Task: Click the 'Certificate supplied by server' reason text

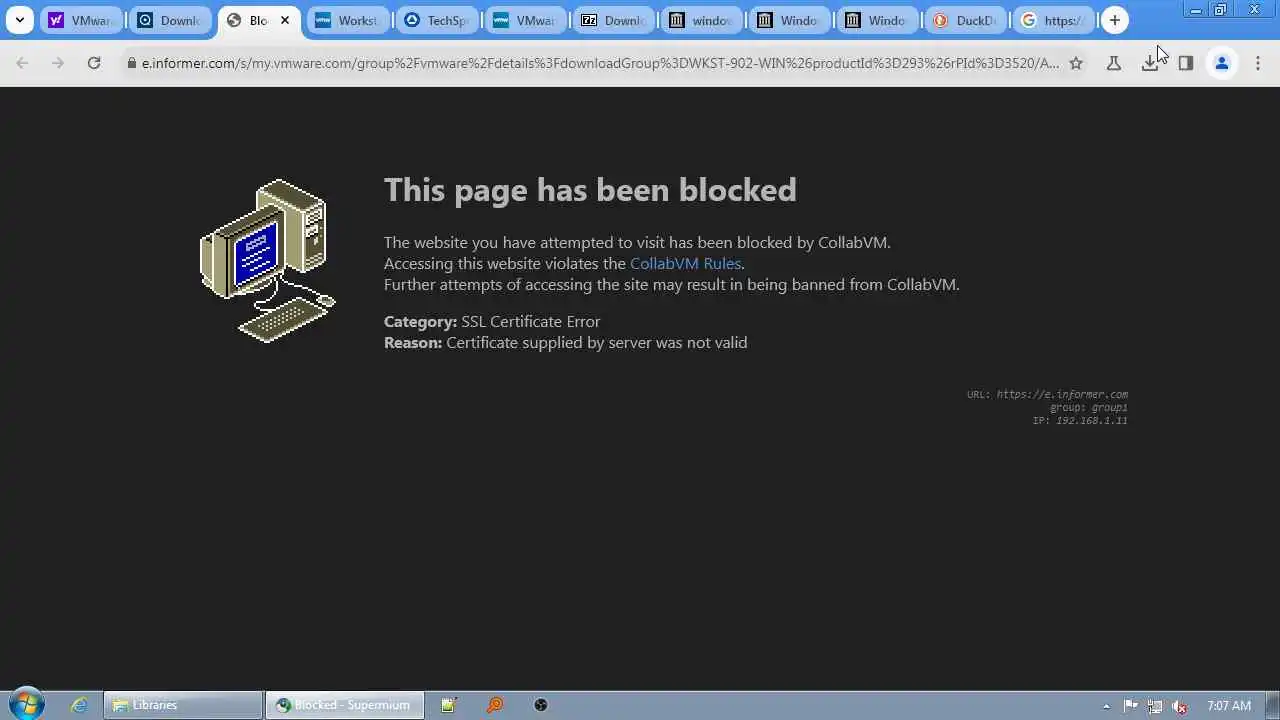Action: click(x=596, y=342)
